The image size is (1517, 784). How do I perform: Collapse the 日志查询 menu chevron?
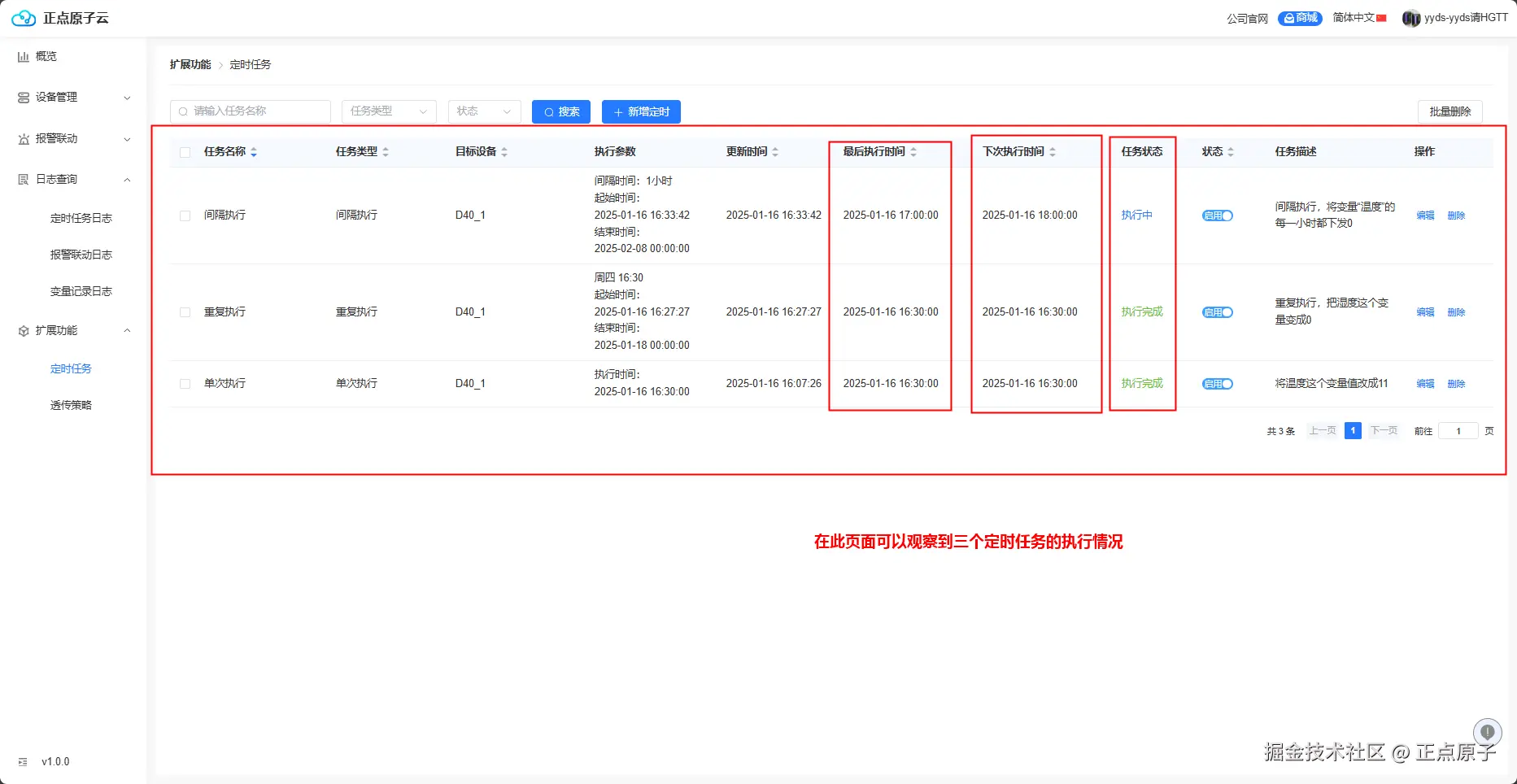(127, 180)
